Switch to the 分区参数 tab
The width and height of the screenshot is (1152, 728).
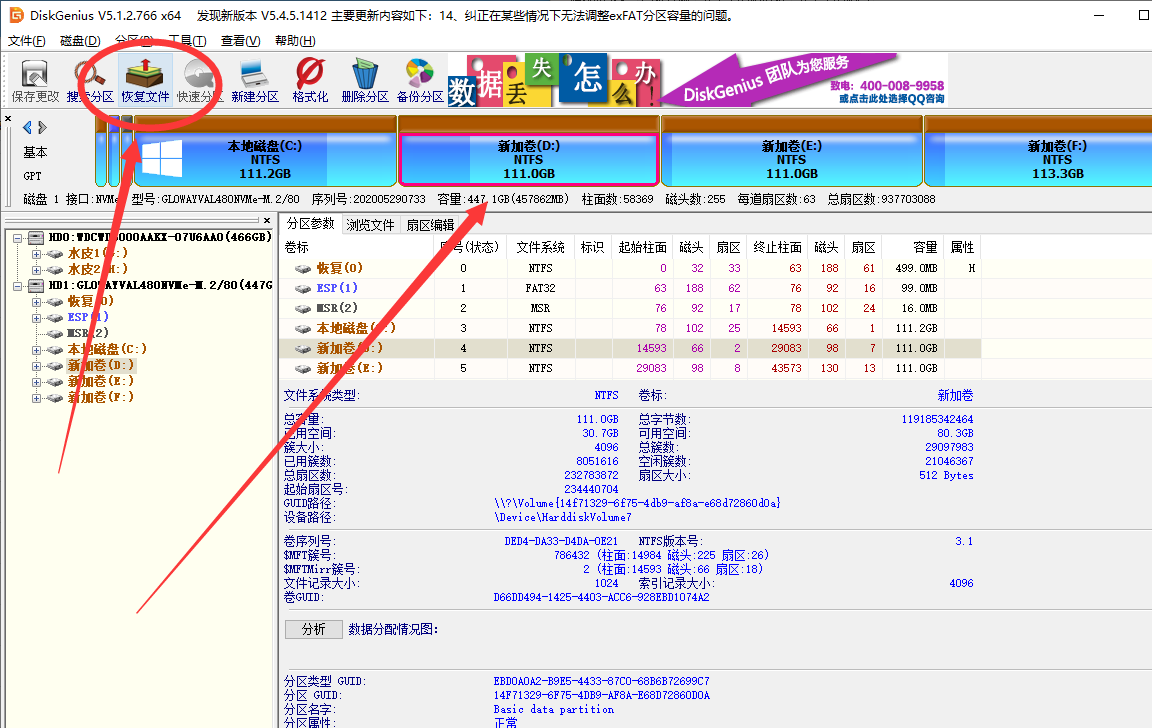pos(310,223)
